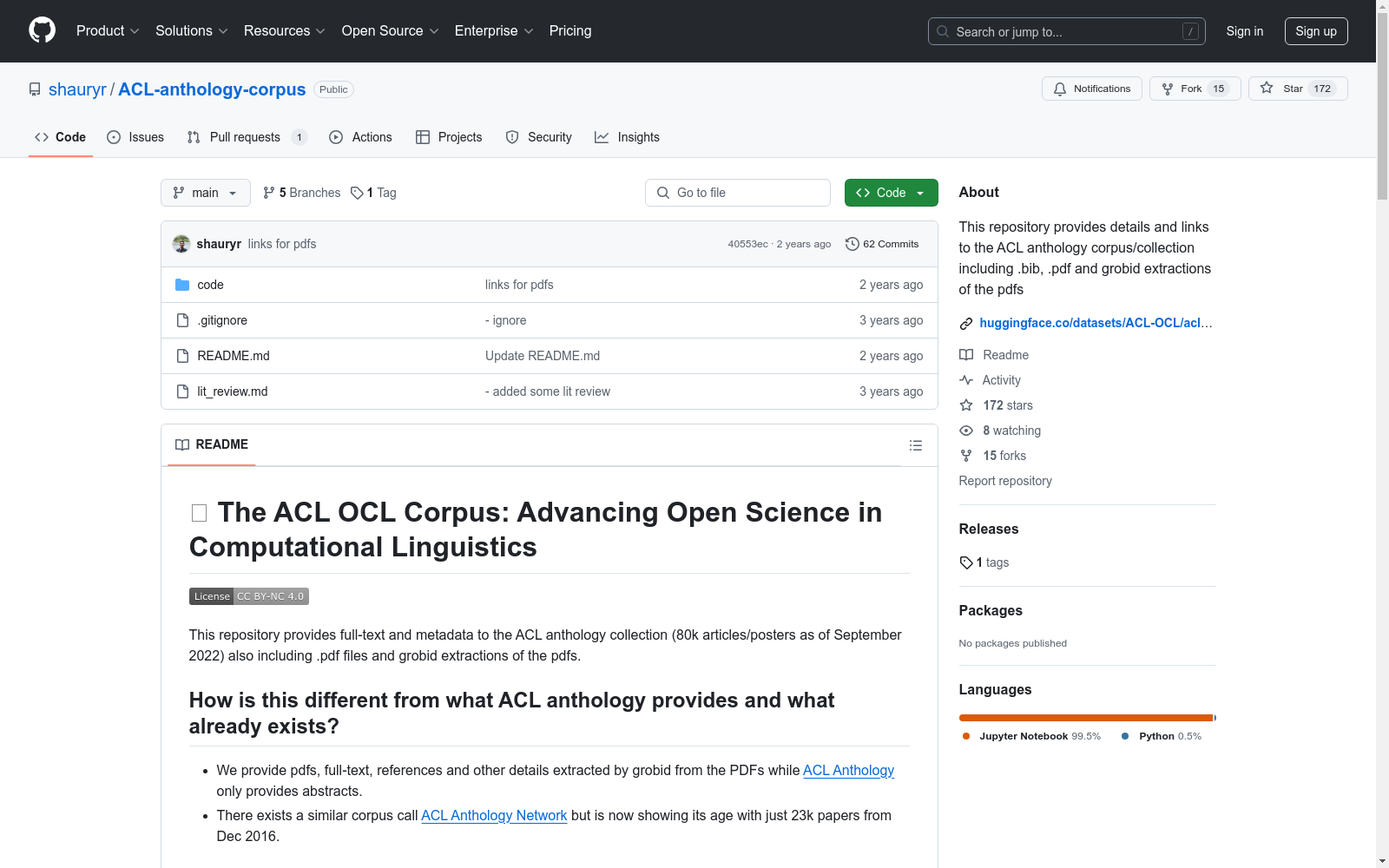Expand the Open Source menu
The width and height of the screenshot is (1389, 868).
coord(391,31)
